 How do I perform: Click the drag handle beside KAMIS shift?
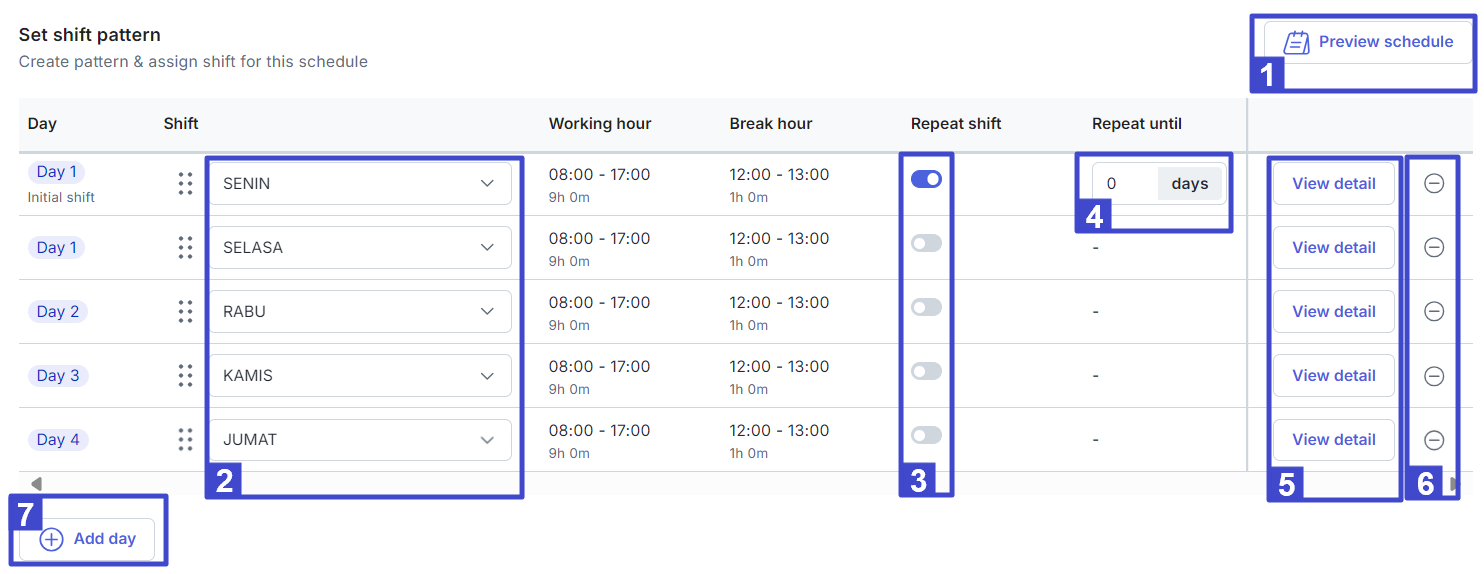point(185,375)
